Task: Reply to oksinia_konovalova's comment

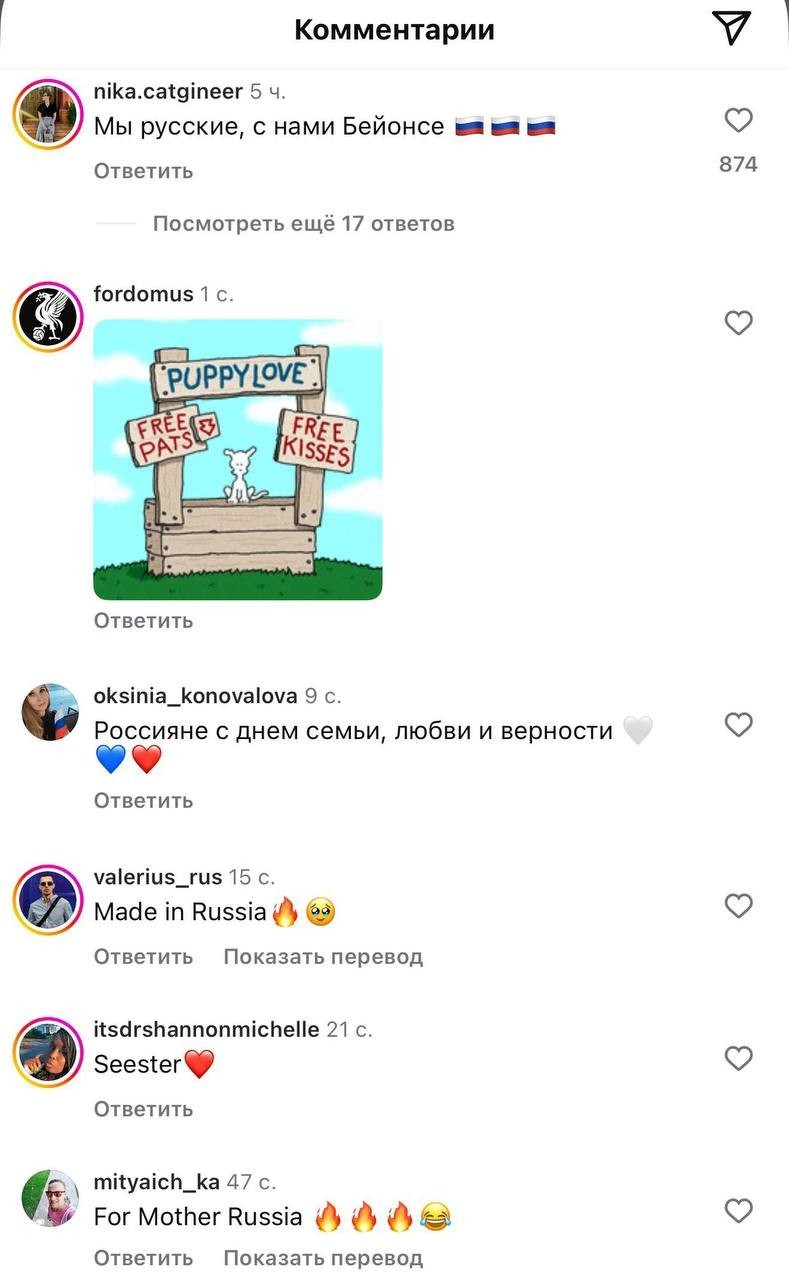Action: coord(143,801)
